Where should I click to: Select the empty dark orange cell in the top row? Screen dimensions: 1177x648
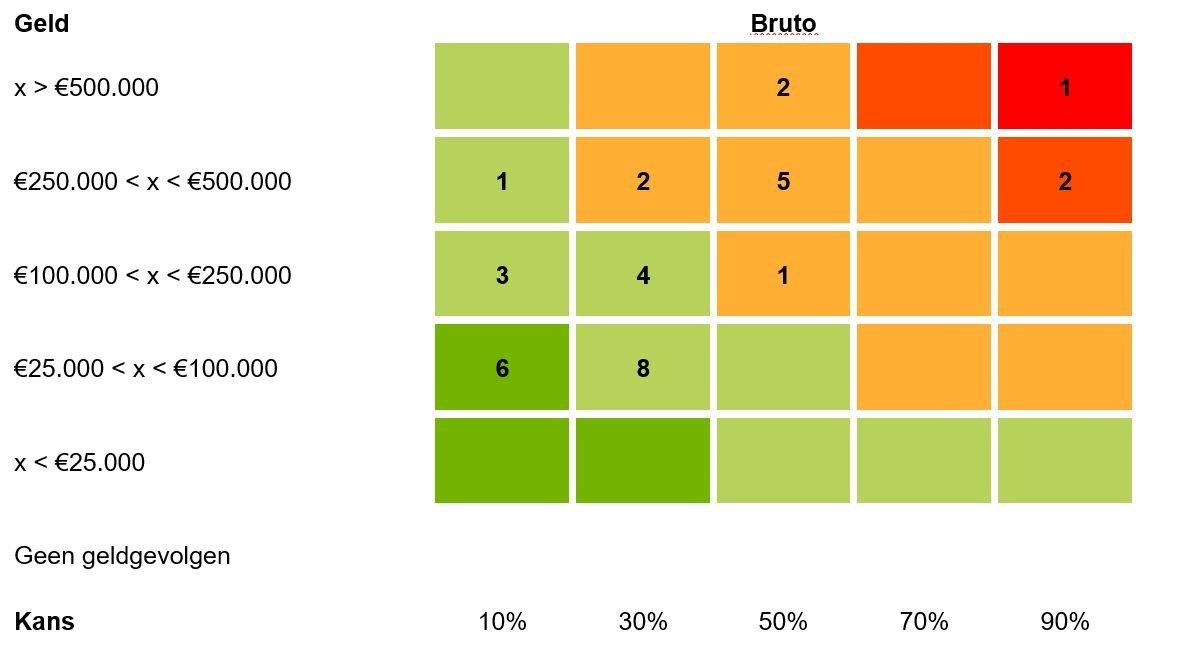(x=923, y=87)
